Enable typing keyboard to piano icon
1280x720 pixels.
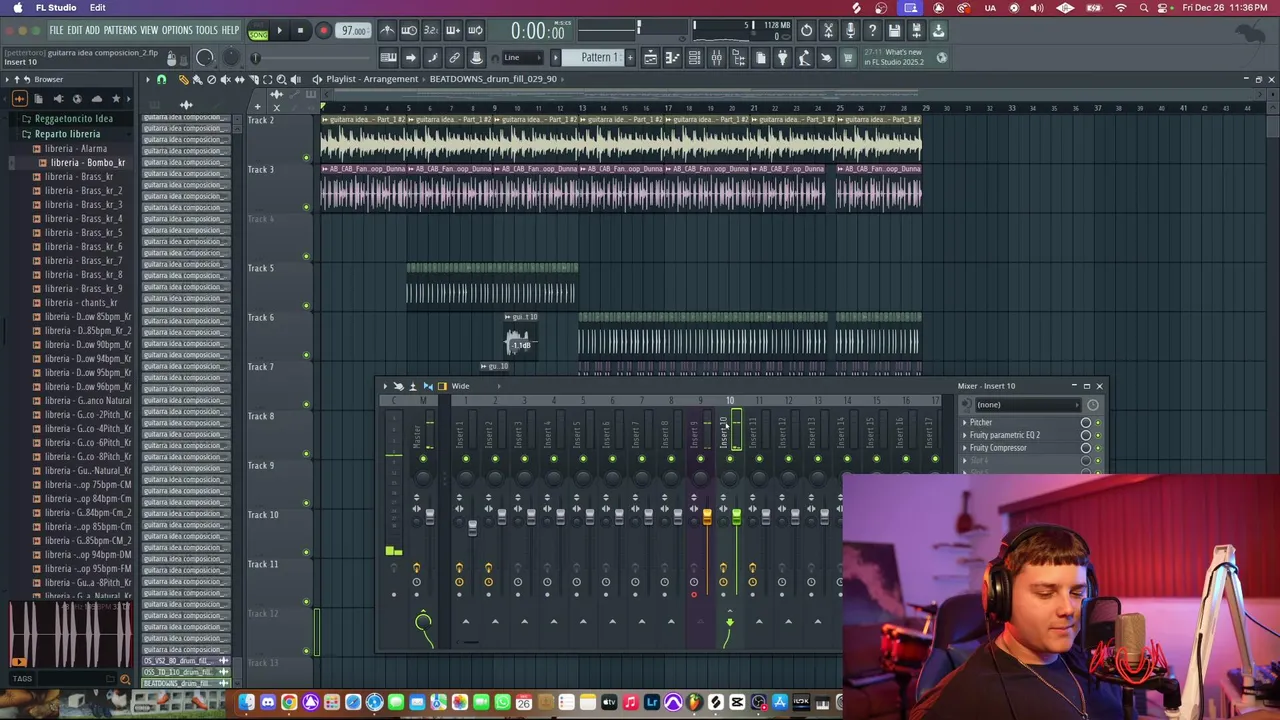[x=388, y=58]
